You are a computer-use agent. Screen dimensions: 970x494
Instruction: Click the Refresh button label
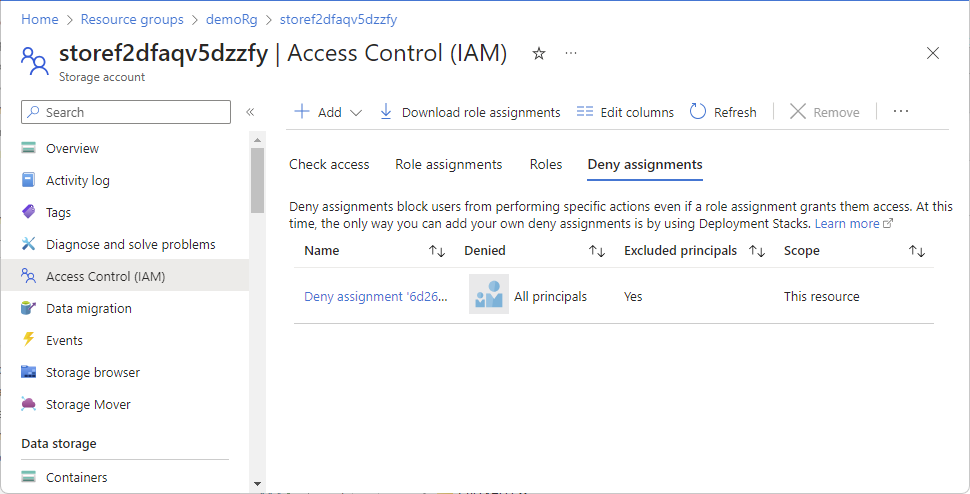tap(735, 113)
